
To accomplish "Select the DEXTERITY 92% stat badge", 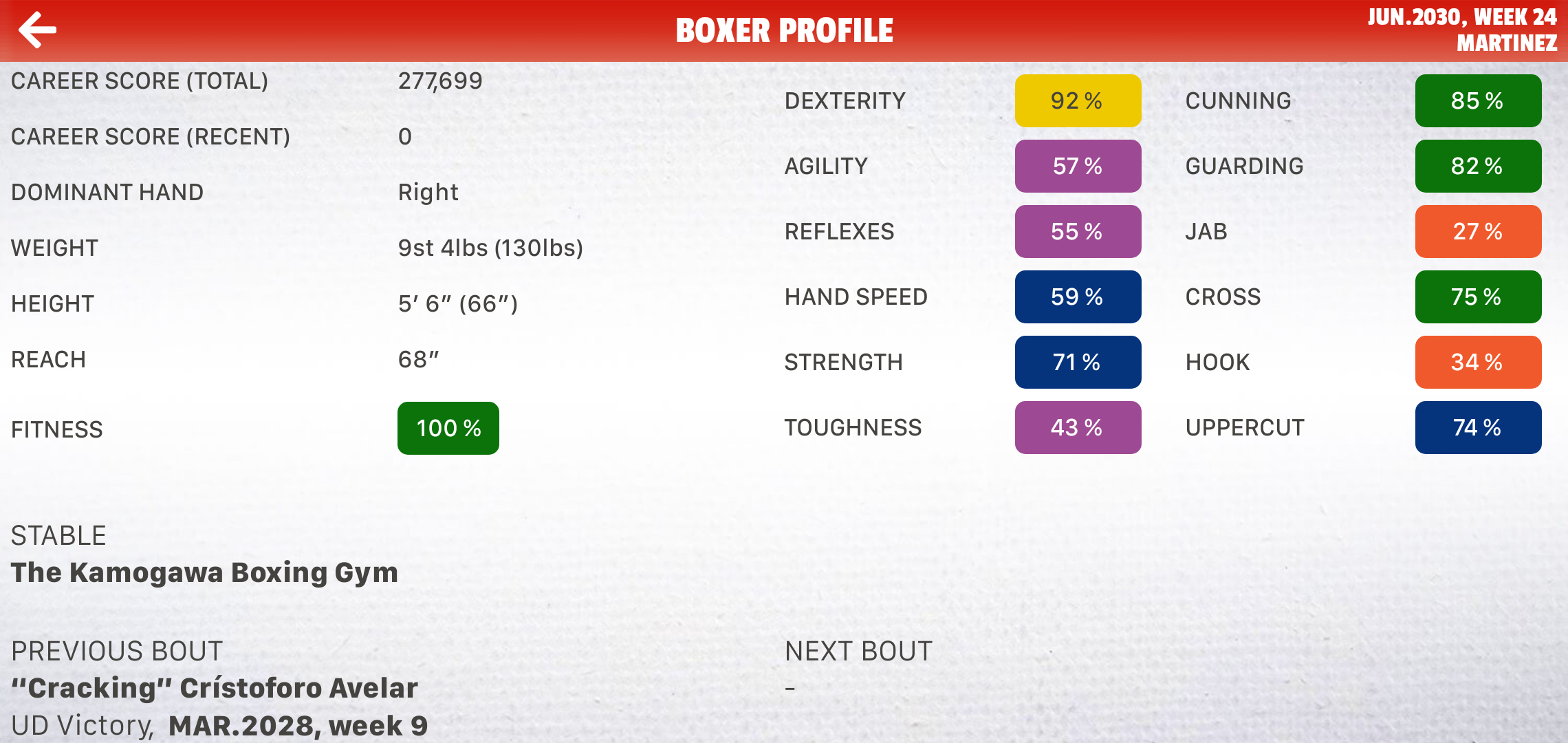I will 1077,100.
